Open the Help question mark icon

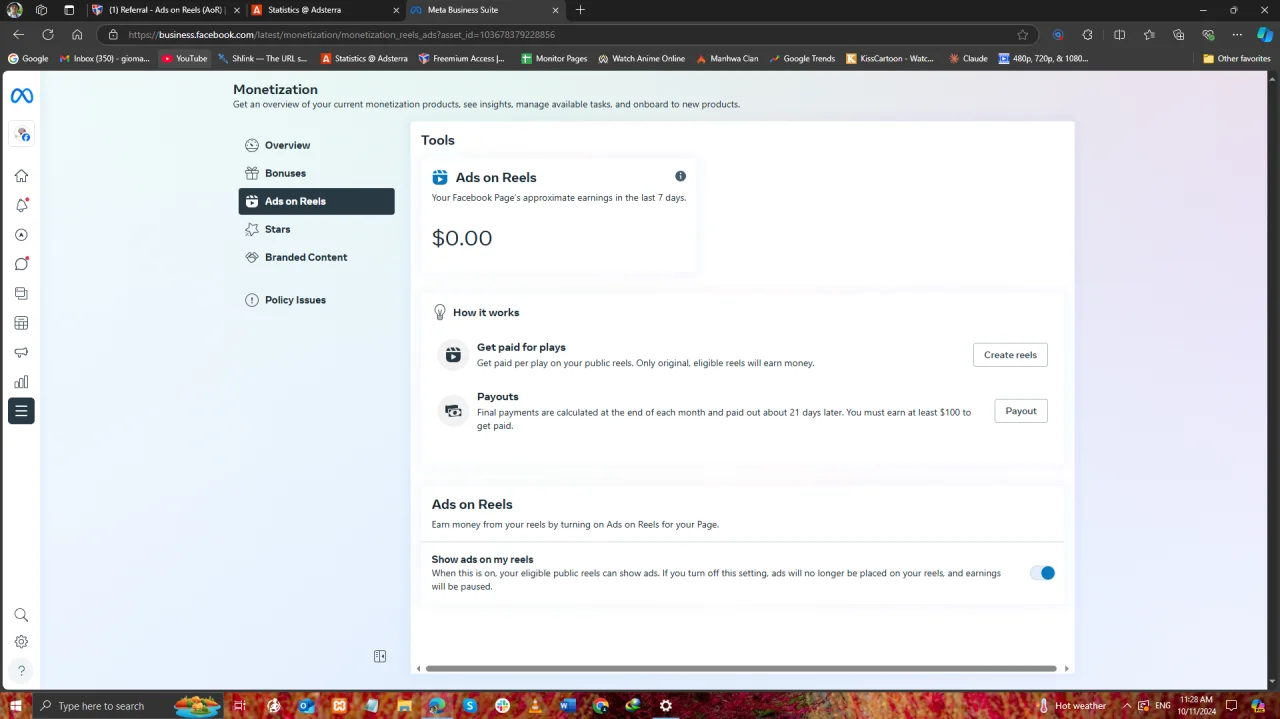click(21, 671)
